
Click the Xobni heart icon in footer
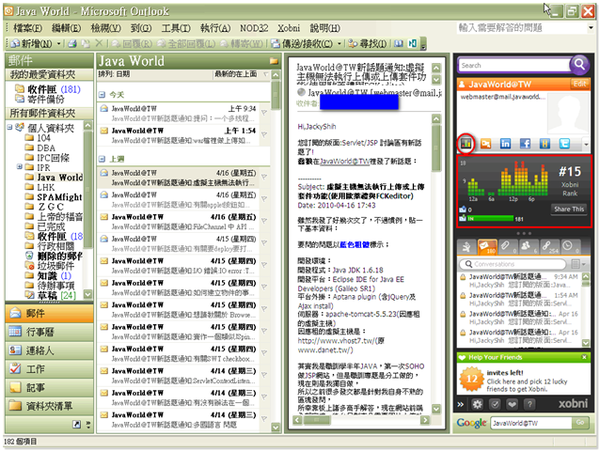click(512, 404)
